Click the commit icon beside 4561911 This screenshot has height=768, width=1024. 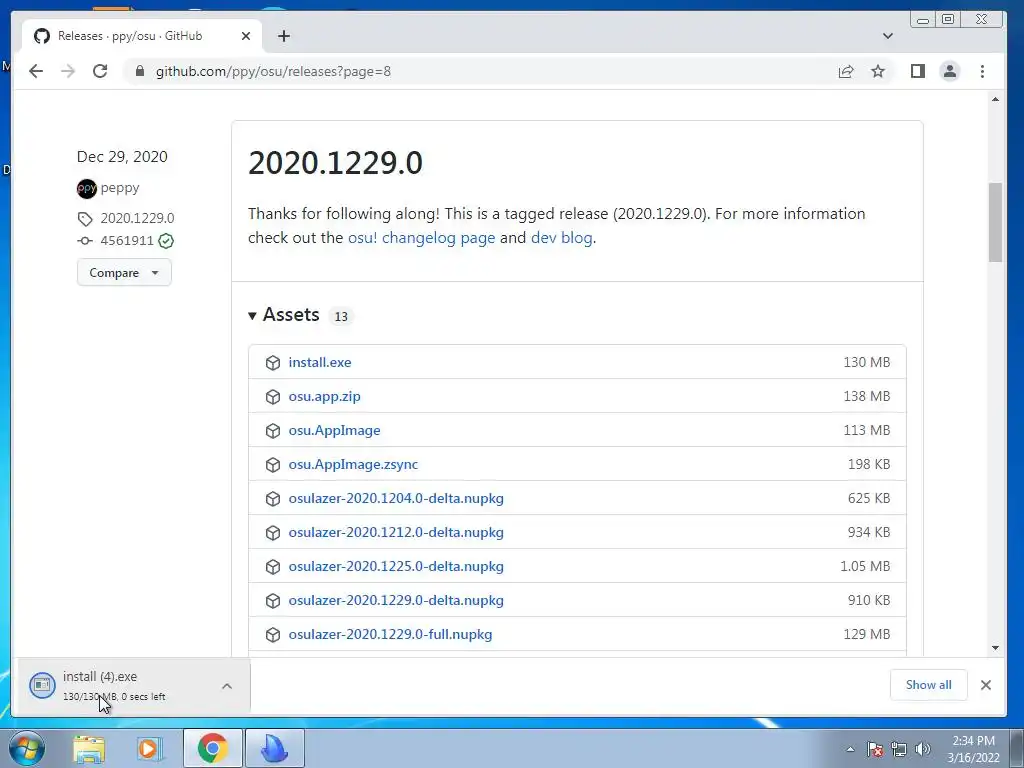pos(85,241)
